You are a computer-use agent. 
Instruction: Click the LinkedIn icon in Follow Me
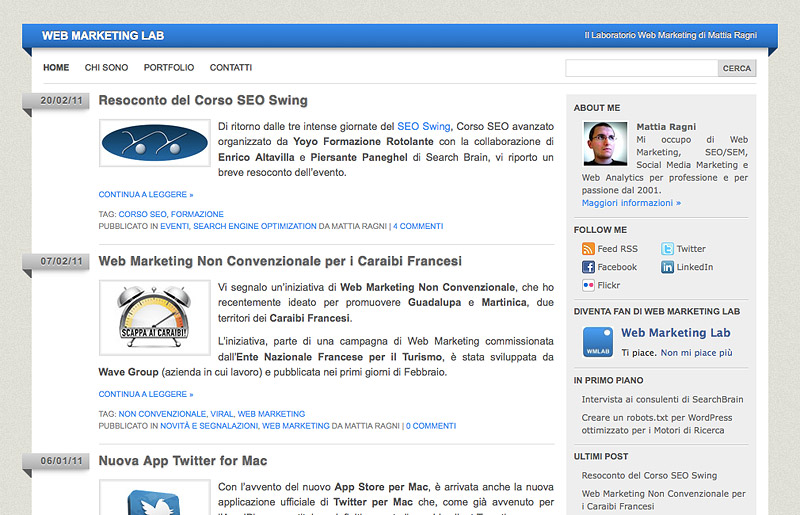point(667,267)
